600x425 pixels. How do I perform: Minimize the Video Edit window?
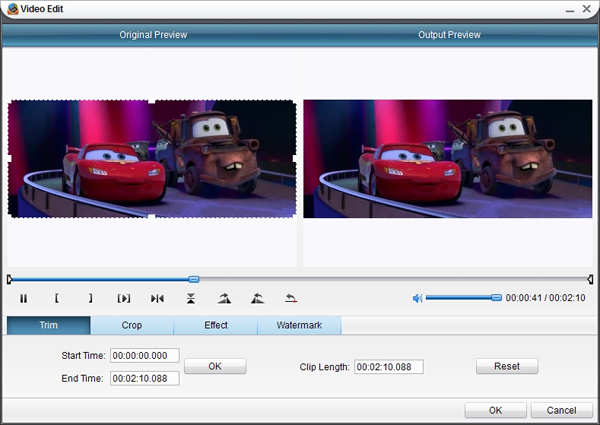(x=570, y=9)
